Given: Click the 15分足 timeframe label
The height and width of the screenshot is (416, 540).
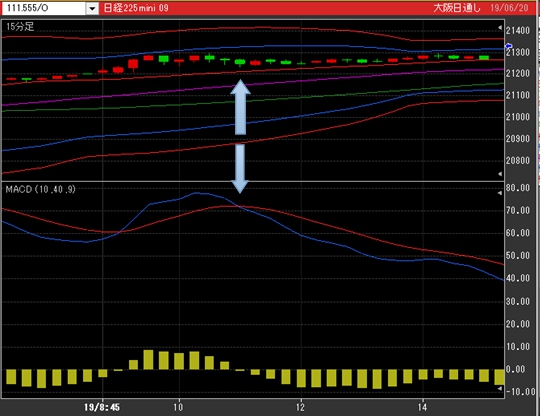Looking at the screenshot, I should [20, 27].
